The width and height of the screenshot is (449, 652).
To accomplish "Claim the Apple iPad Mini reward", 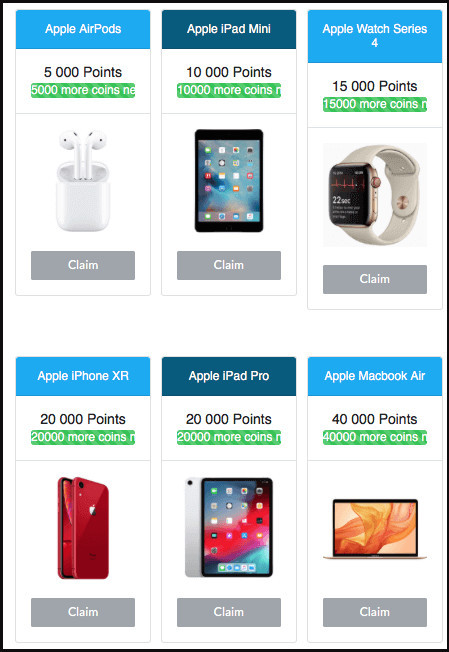I will coord(229,265).
